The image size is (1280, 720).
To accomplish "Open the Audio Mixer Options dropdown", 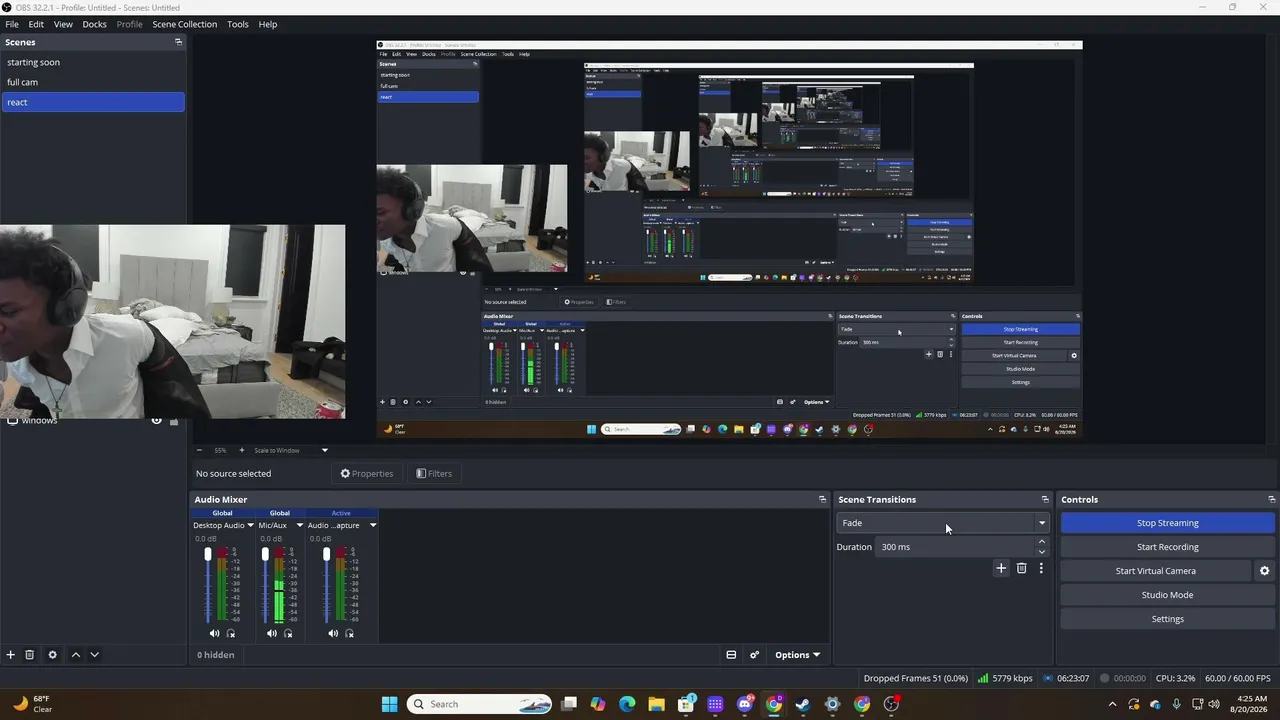I will [797, 655].
